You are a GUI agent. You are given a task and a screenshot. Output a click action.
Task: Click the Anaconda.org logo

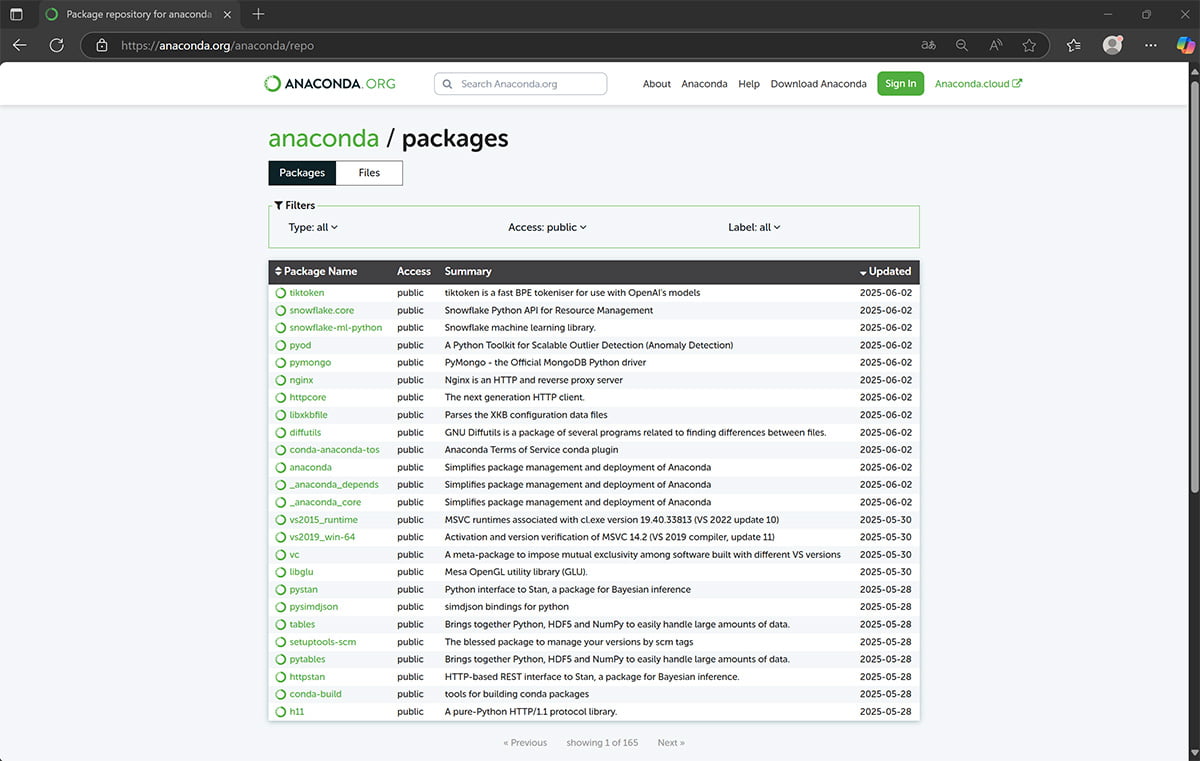pyautogui.click(x=329, y=84)
